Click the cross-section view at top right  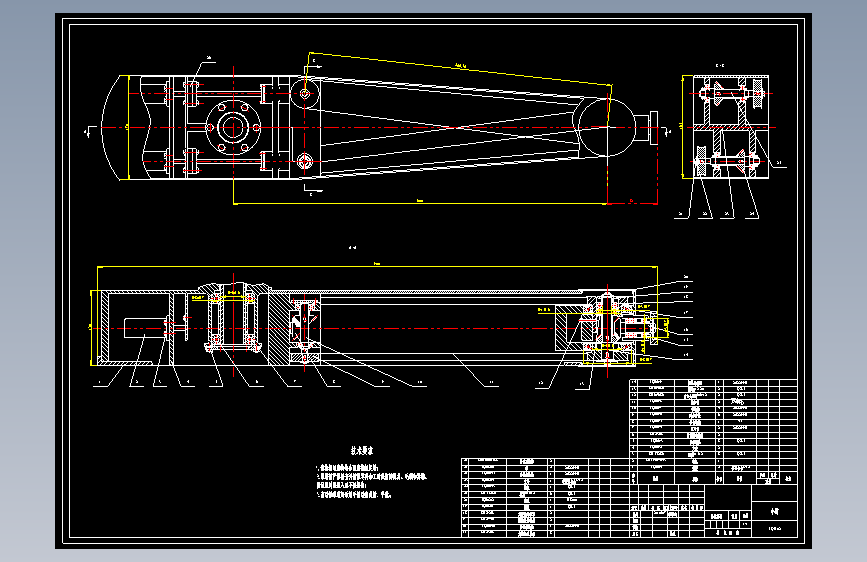click(x=730, y=127)
